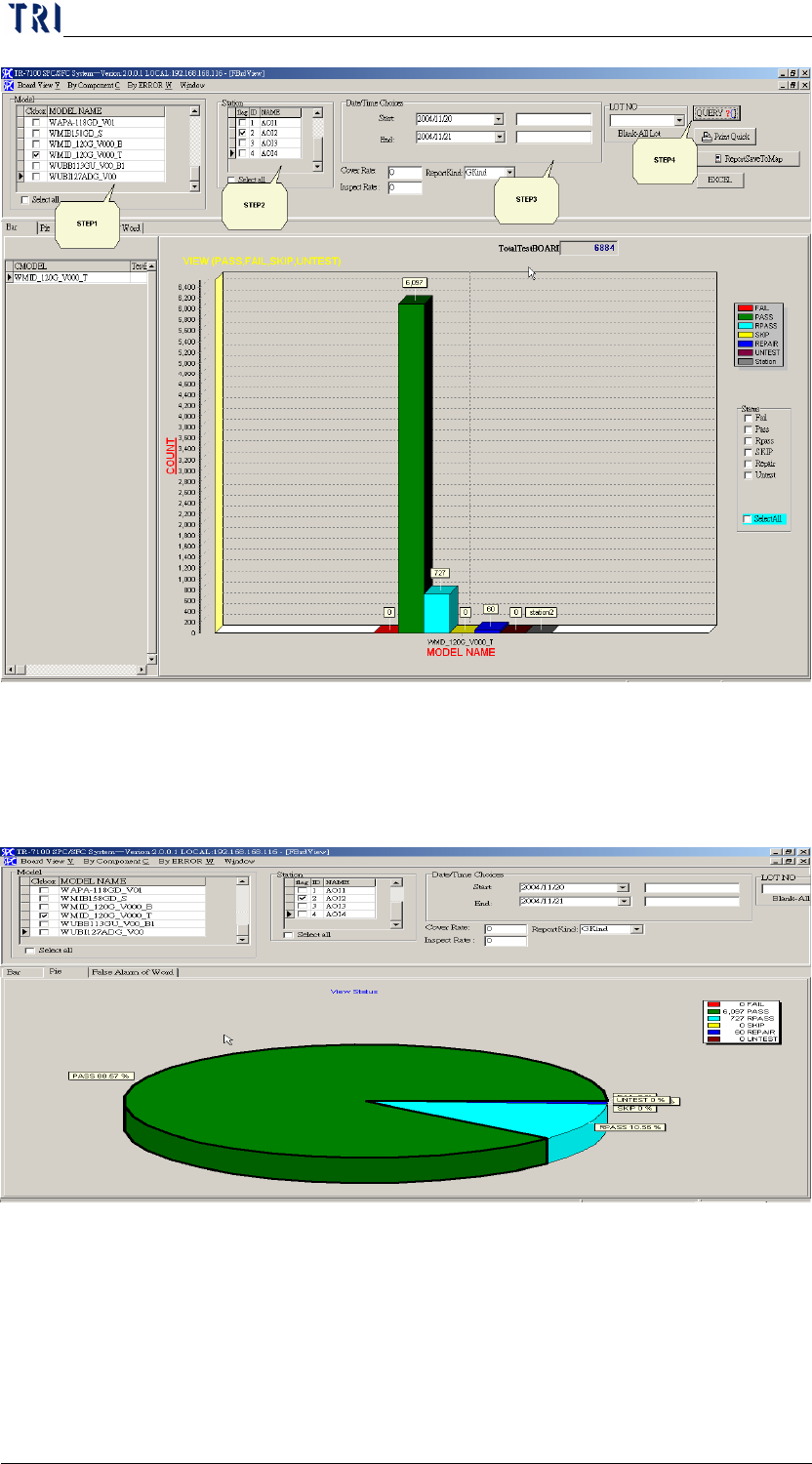Screen dimensions: 812x1464
Task: Untick WMID_120G_V000_T model in bar chart window
Action: click(x=36, y=154)
